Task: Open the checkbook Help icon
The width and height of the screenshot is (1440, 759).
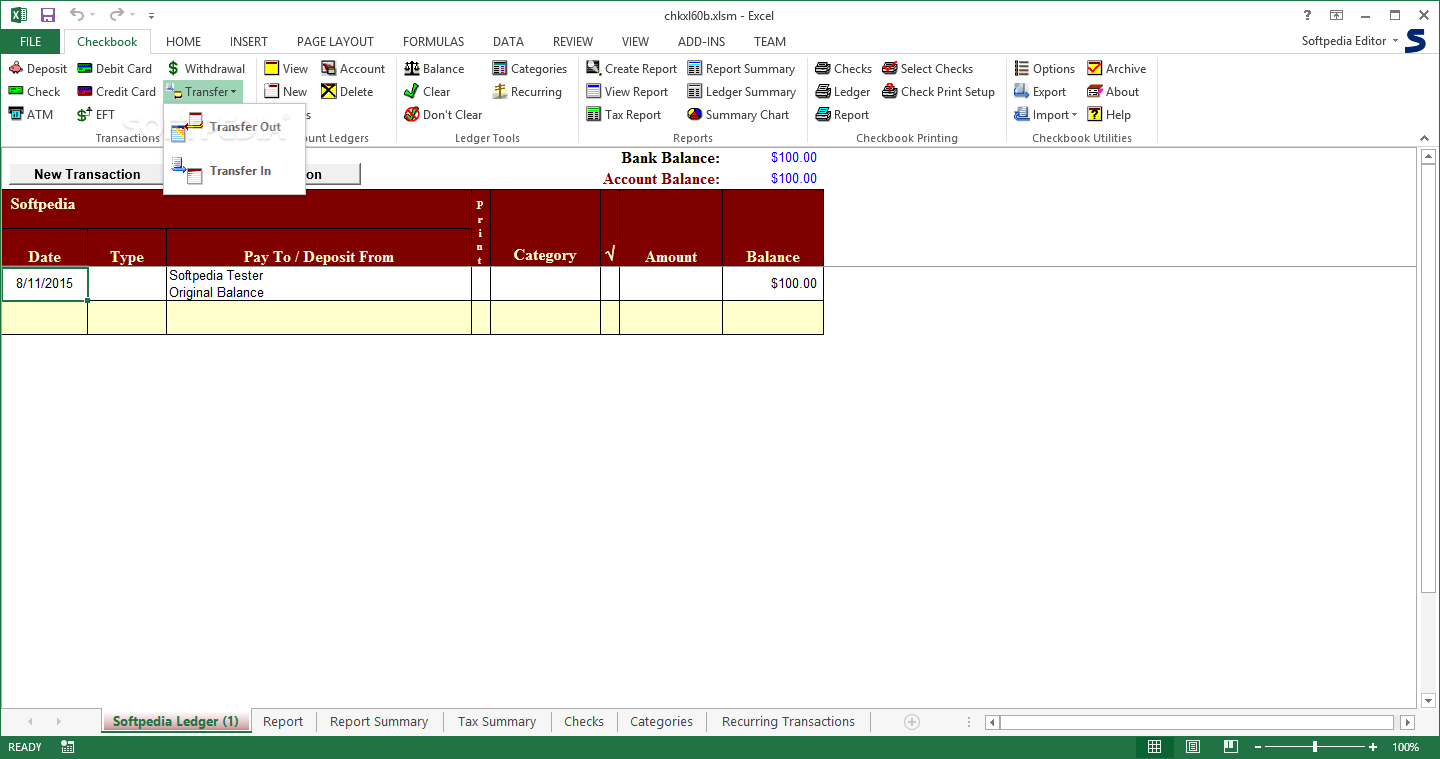Action: point(1095,115)
